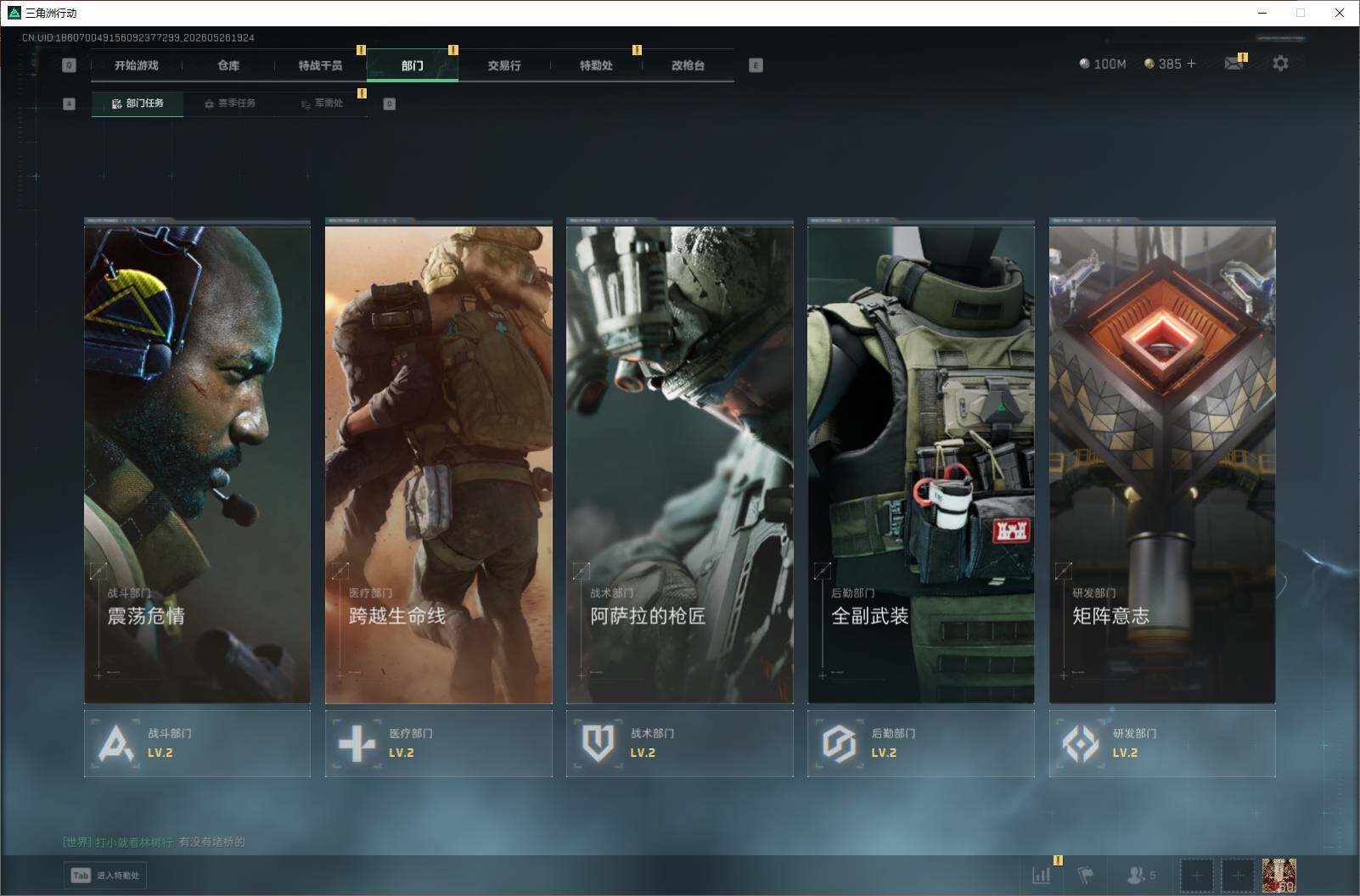This screenshot has width=1360, height=896.
Task: Click the 战术部门 LV.2 button
Action: [x=679, y=743]
